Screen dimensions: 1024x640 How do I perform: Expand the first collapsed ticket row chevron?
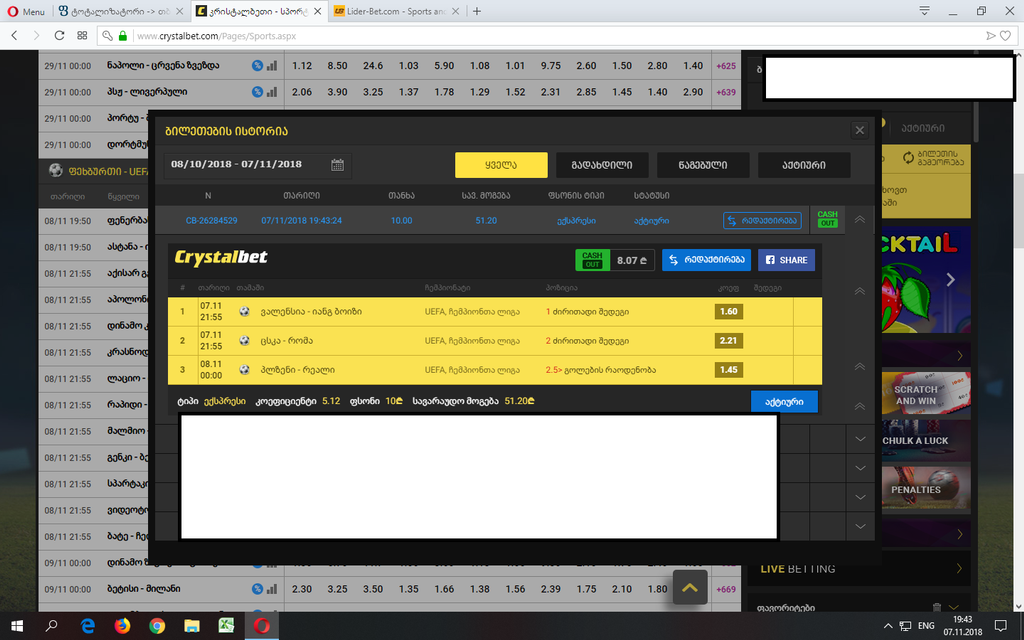[x=859, y=439]
